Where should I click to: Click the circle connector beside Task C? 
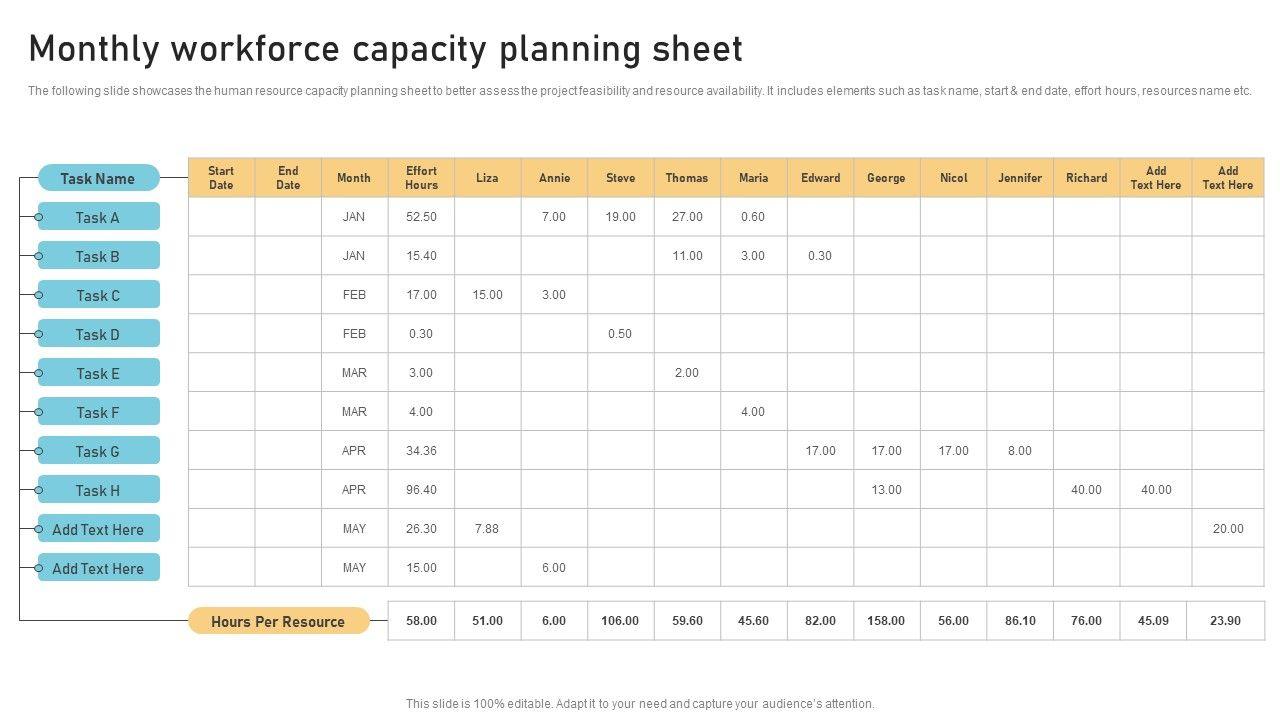[x=39, y=296]
